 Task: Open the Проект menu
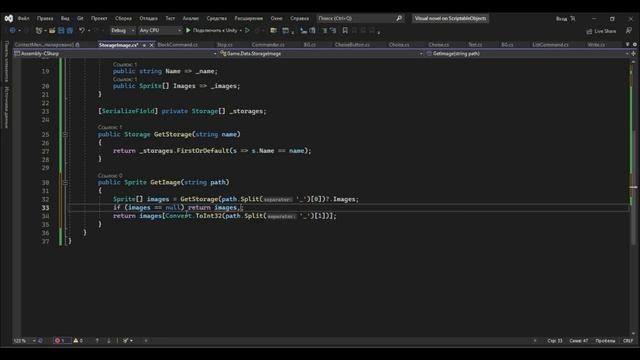99,18
